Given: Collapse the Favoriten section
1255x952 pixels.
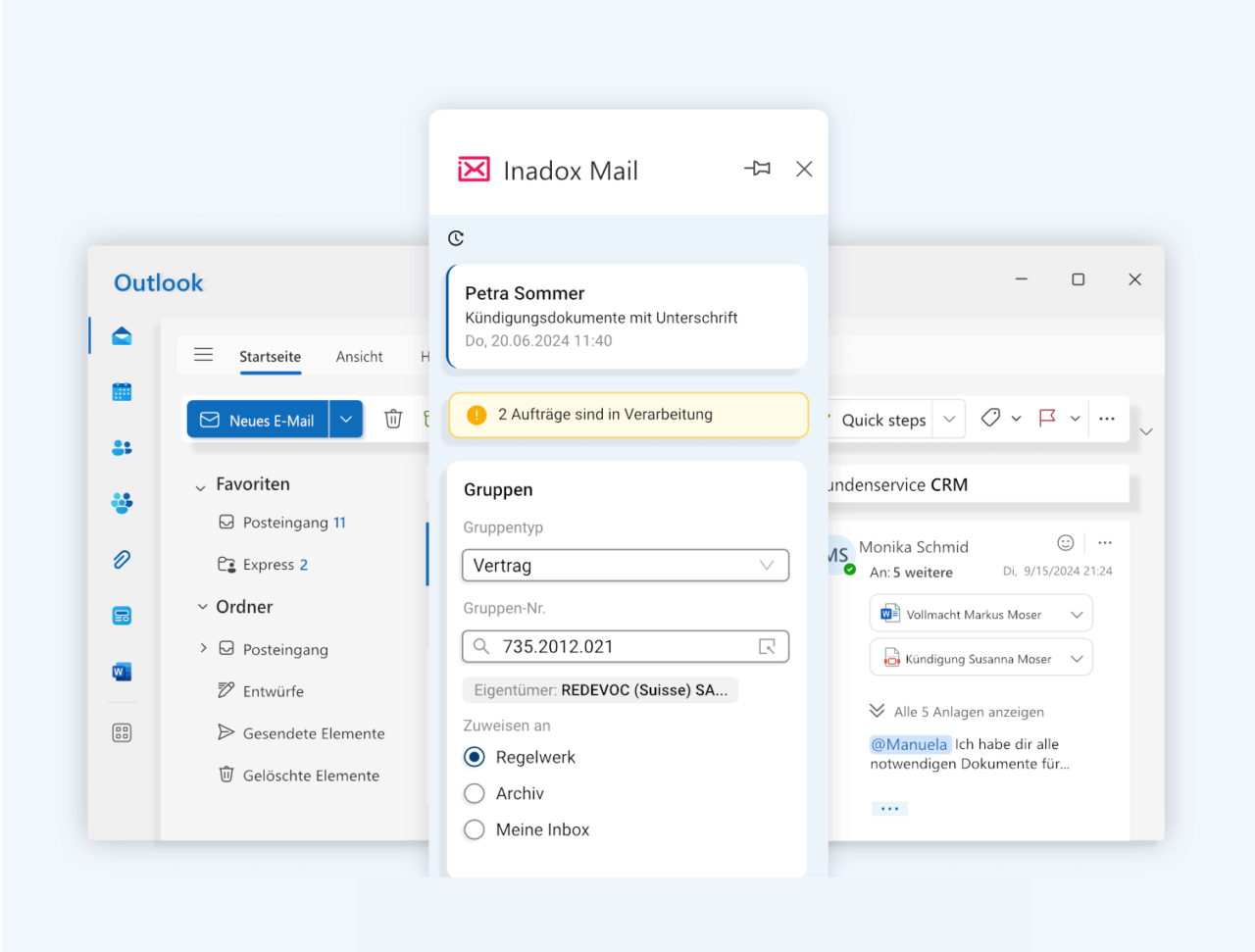Looking at the screenshot, I should (x=200, y=487).
